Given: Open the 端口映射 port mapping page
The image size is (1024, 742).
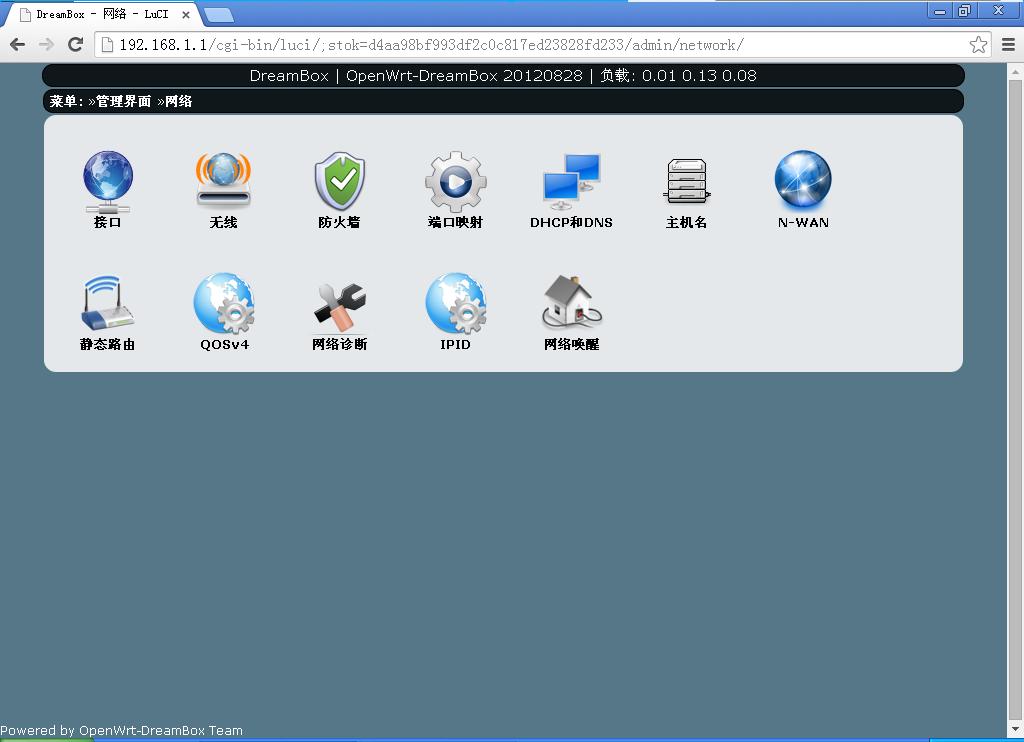Looking at the screenshot, I should pyautogui.click(x=455, y=188).
